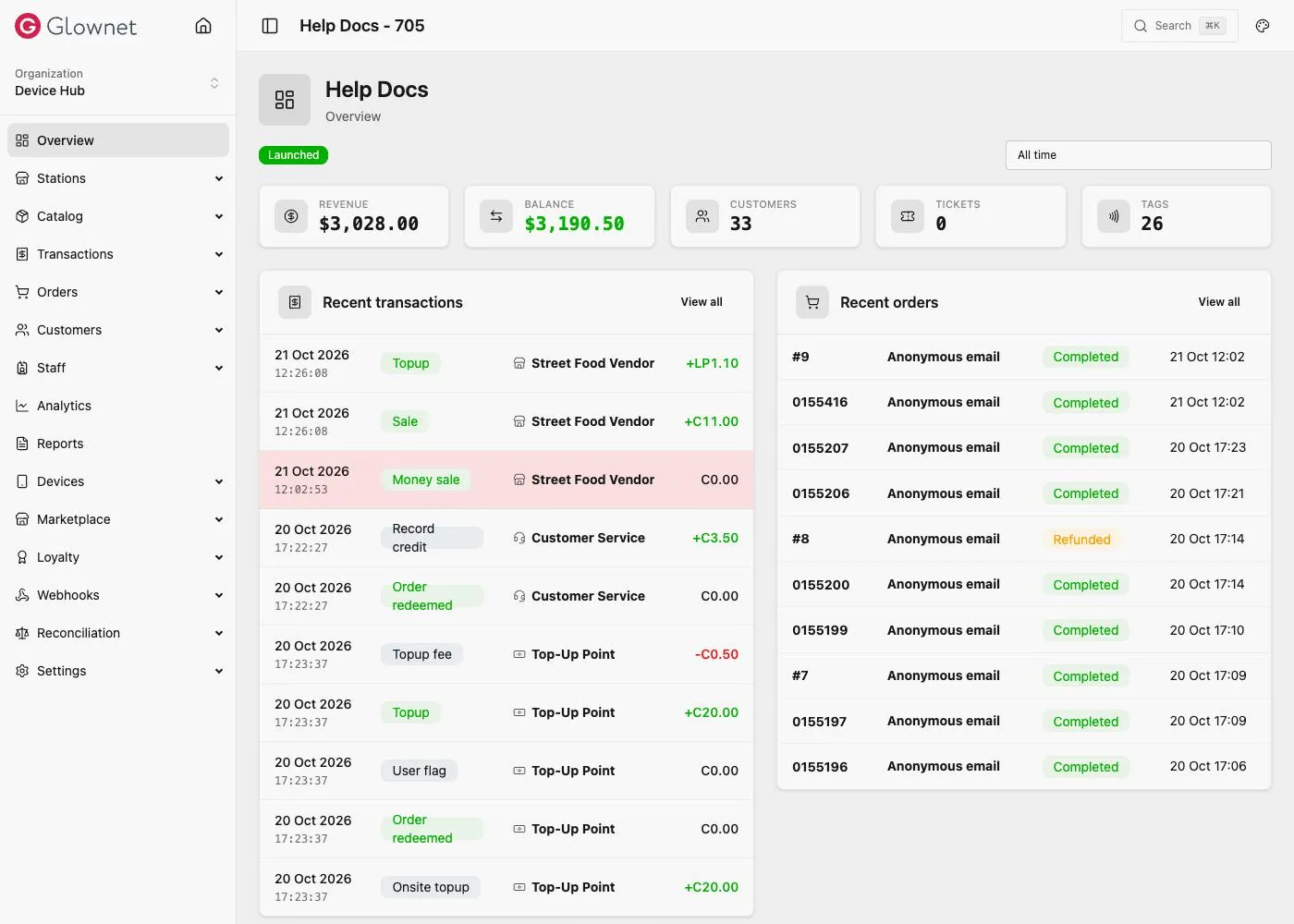Click the Search field

[x=1179, y=26]
